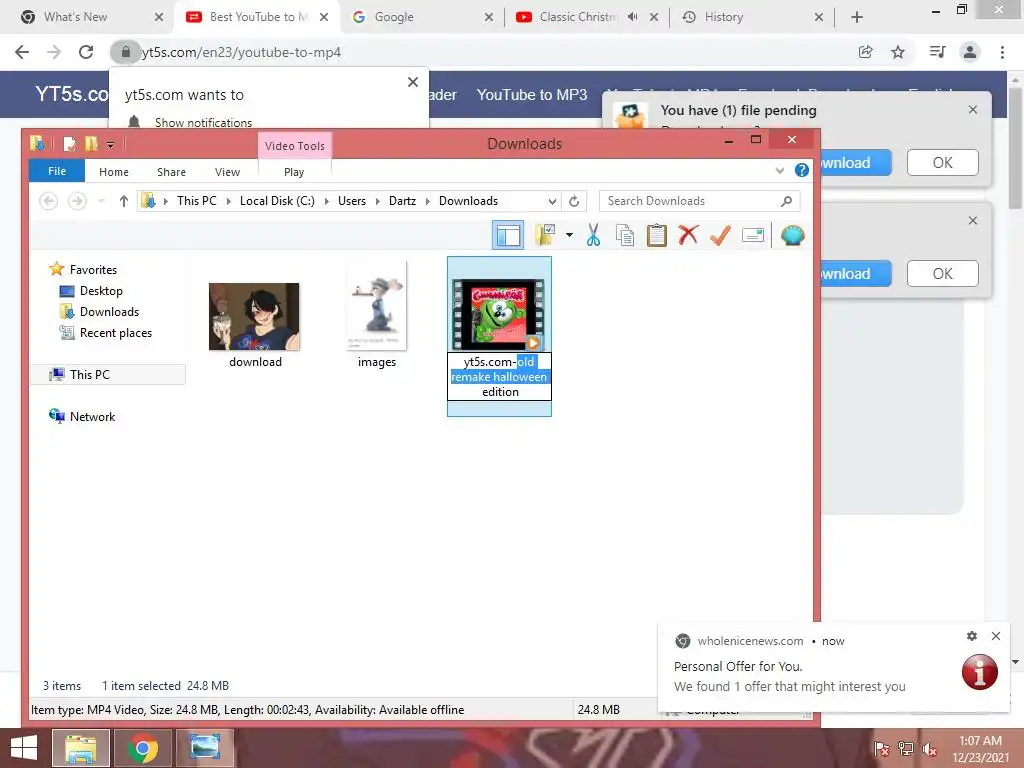Image resolution: width=1024 pixels, height=768 pixels.
Task: Click the new-document Properties icon in Explorer title bar
Action: tap(69, 143)
